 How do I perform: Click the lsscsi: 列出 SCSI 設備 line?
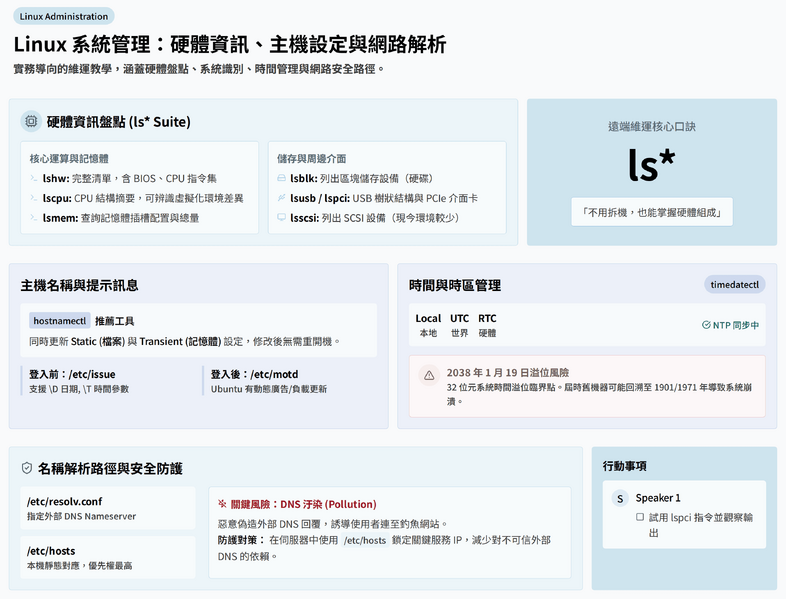point(375,218)
